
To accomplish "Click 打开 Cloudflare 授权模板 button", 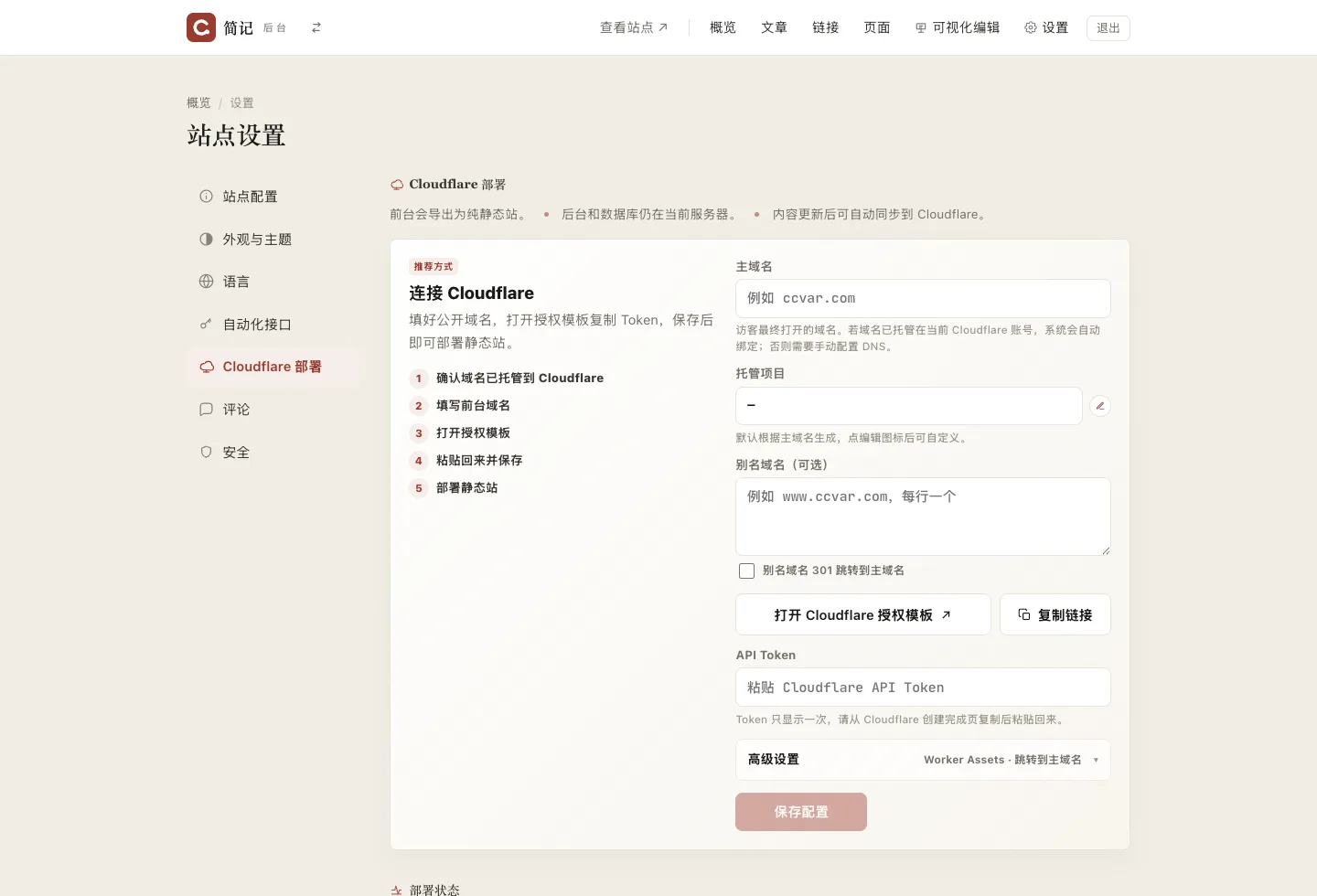I will pyautogui.click(x=863, y=614).
